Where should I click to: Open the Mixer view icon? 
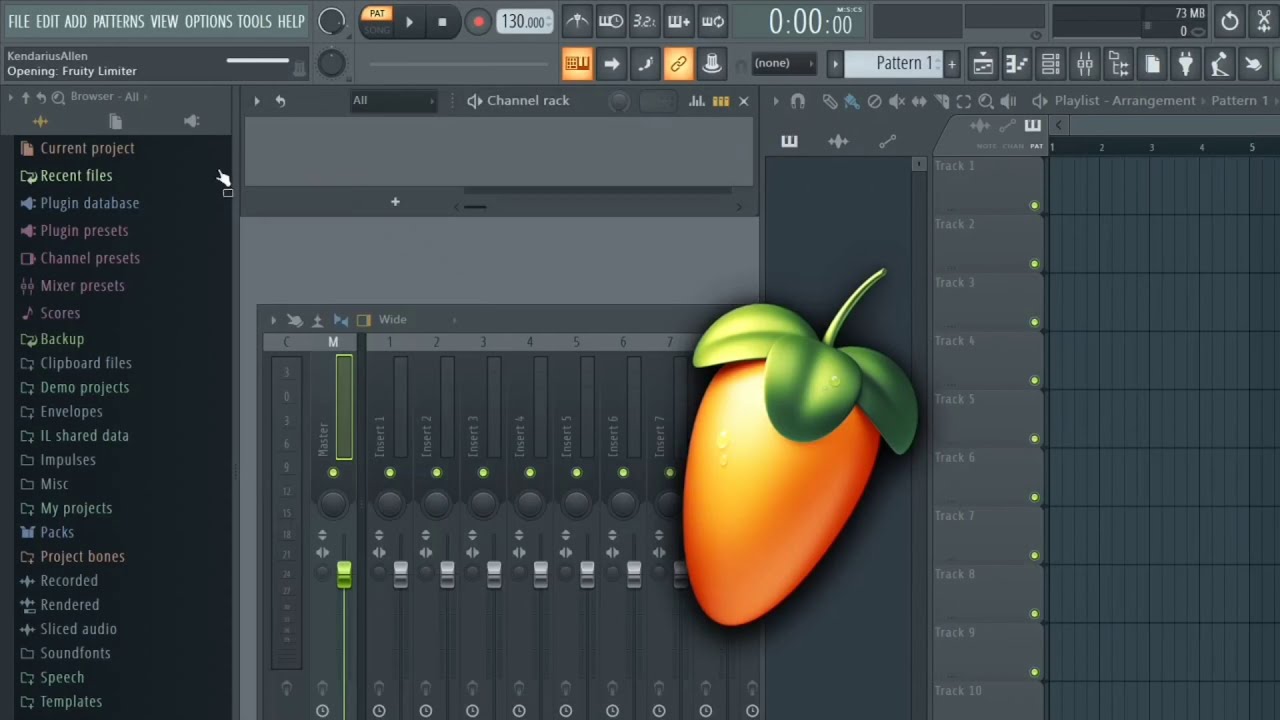[1085, 64]
